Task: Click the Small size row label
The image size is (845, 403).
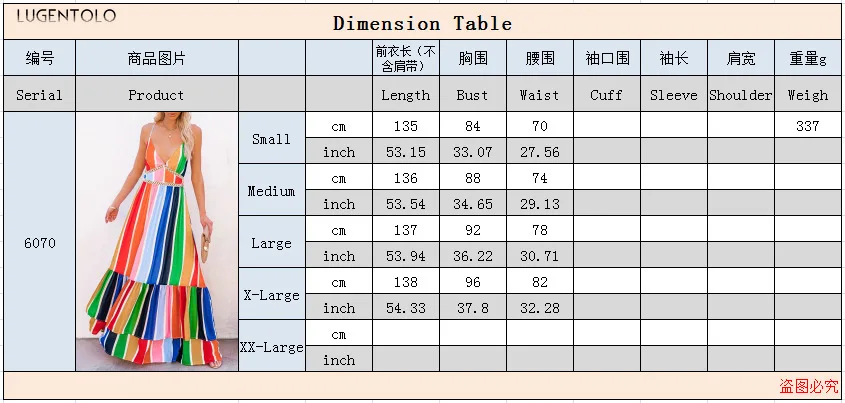Action: coord(271,139)
